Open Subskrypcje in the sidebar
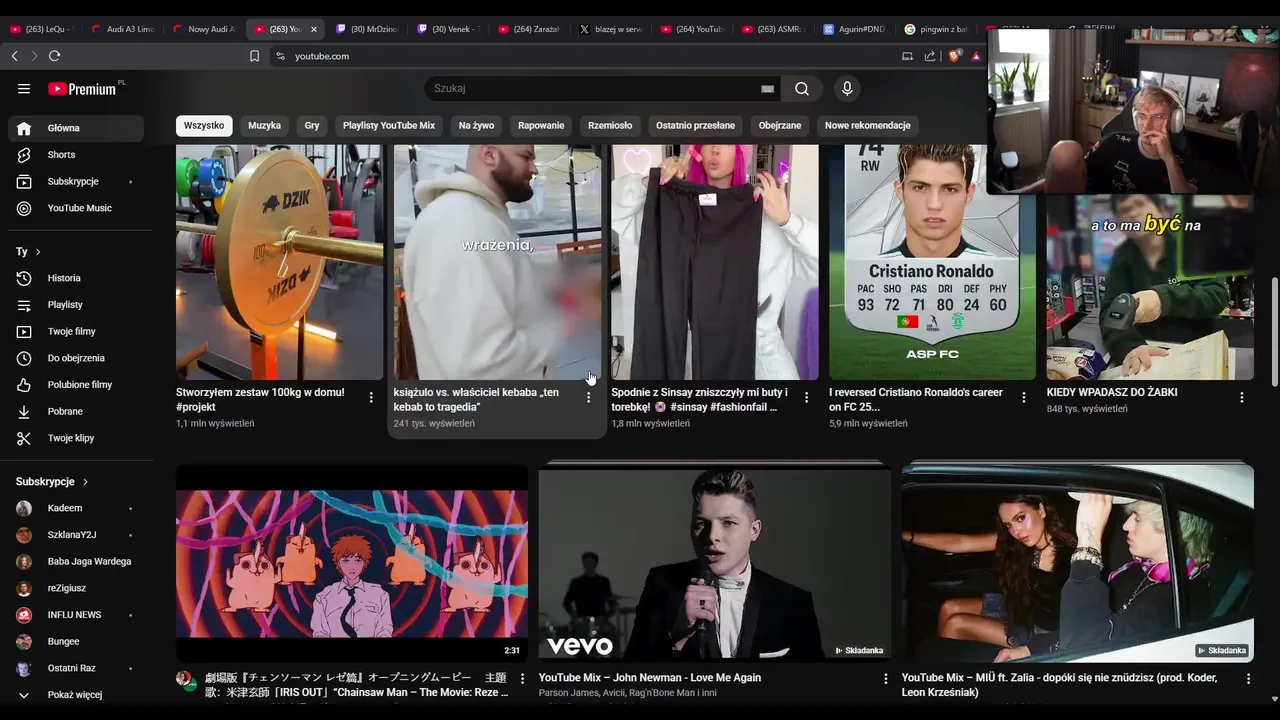Screen dimensions: 1280x720 click(76, 182)
